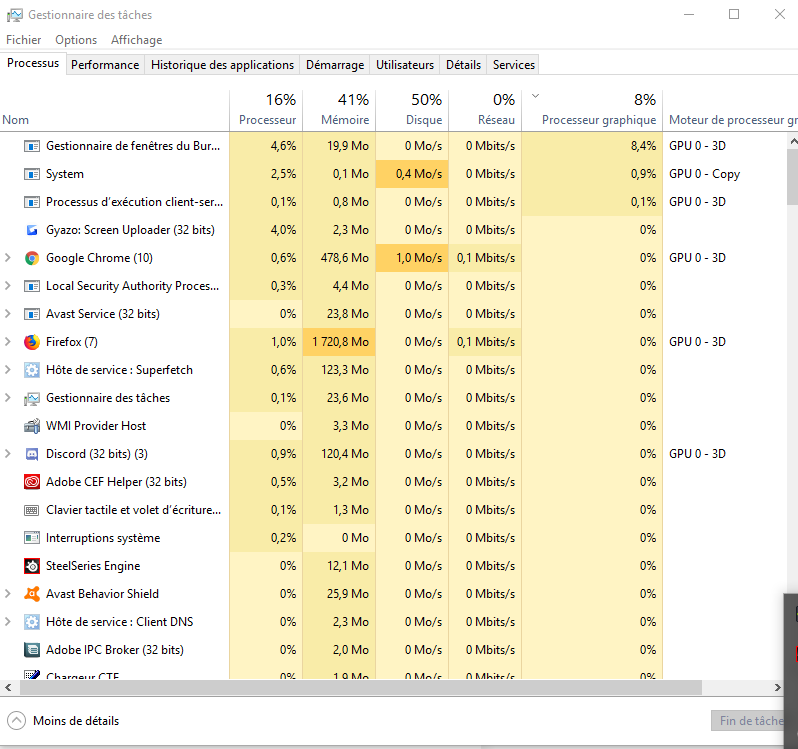Sort by the Disque column header
798x749 pixels.
412,110
